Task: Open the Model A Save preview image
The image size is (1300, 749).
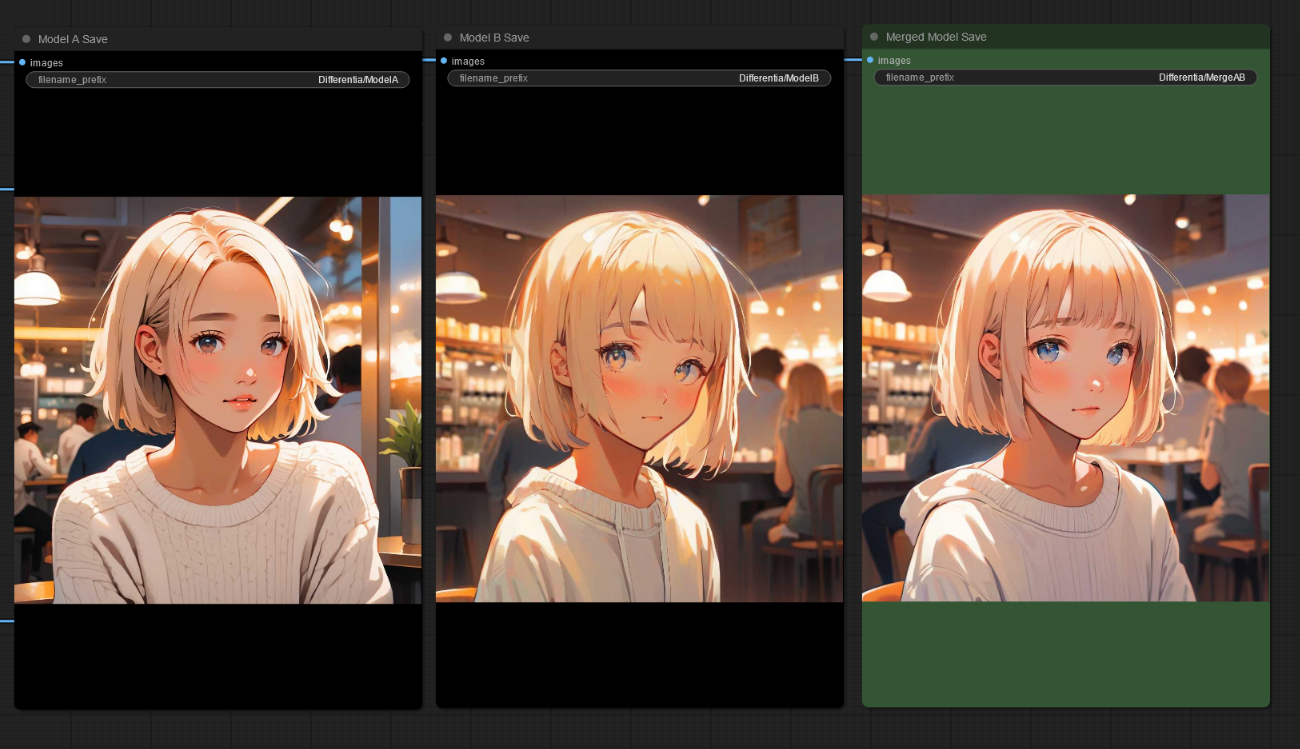Action: [x=218, y=400]
